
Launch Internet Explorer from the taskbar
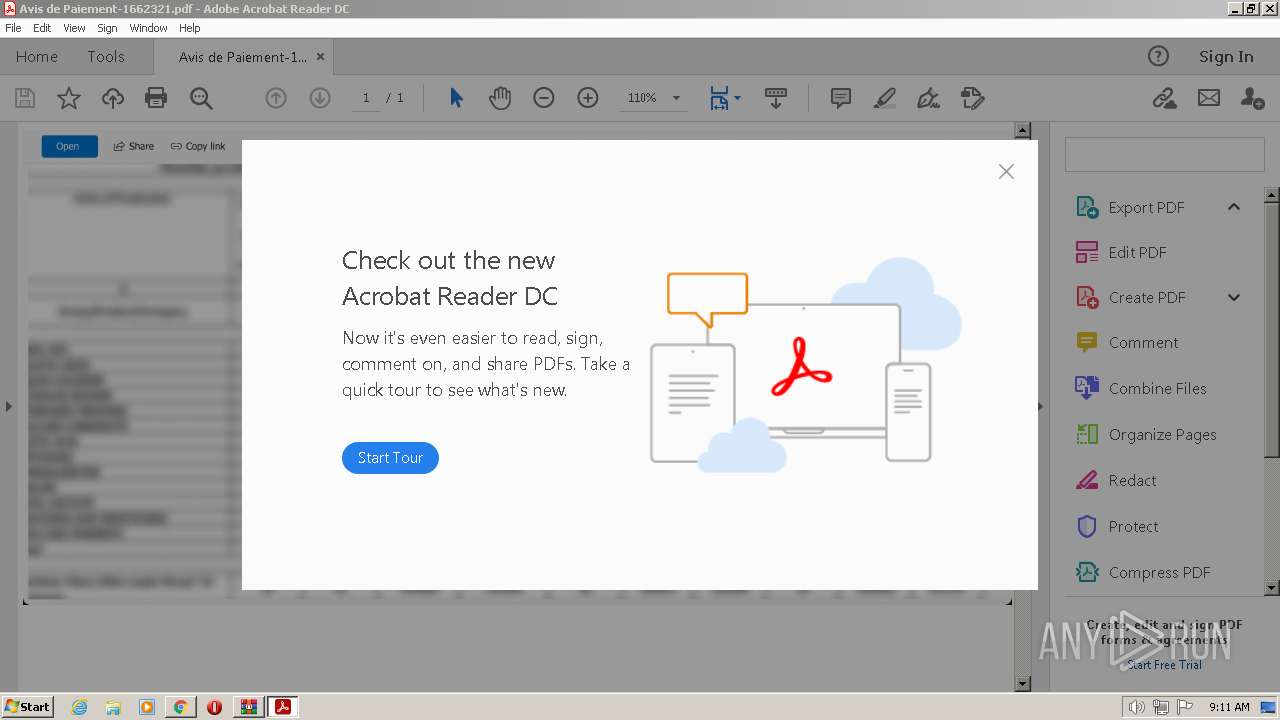click(80, 707)
